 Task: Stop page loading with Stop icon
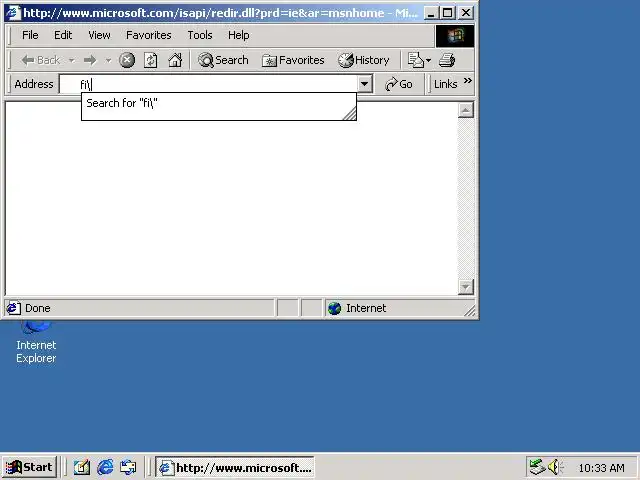coord(127,60)
